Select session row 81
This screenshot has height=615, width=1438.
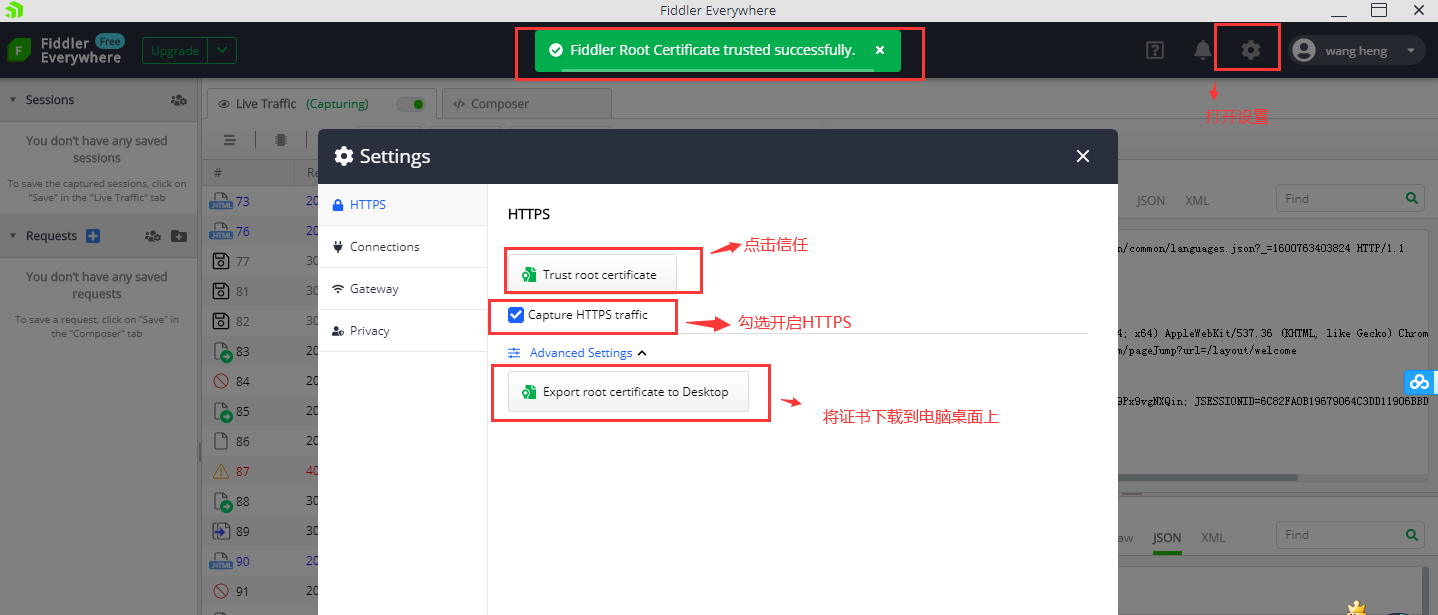click(x=259, y=292)
